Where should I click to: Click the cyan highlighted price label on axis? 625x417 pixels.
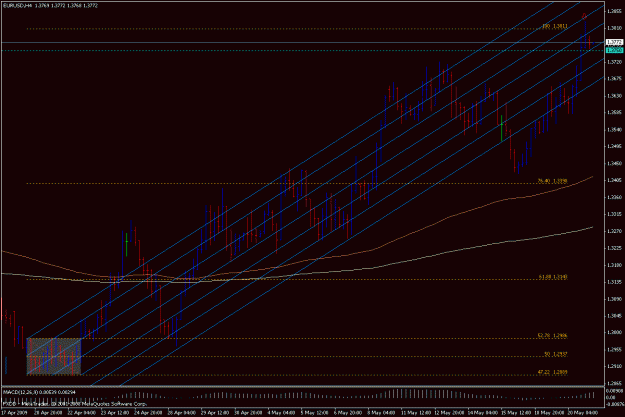click(614, 50)
